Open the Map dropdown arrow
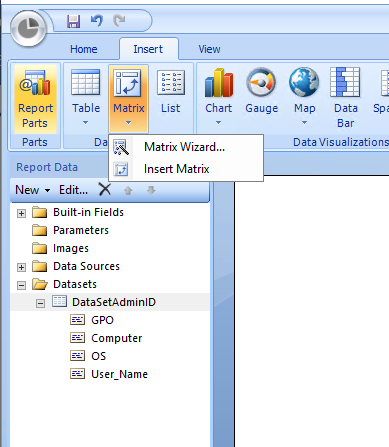Image resolution: width=389 pixels, height=447 pixels. [304, 123]
